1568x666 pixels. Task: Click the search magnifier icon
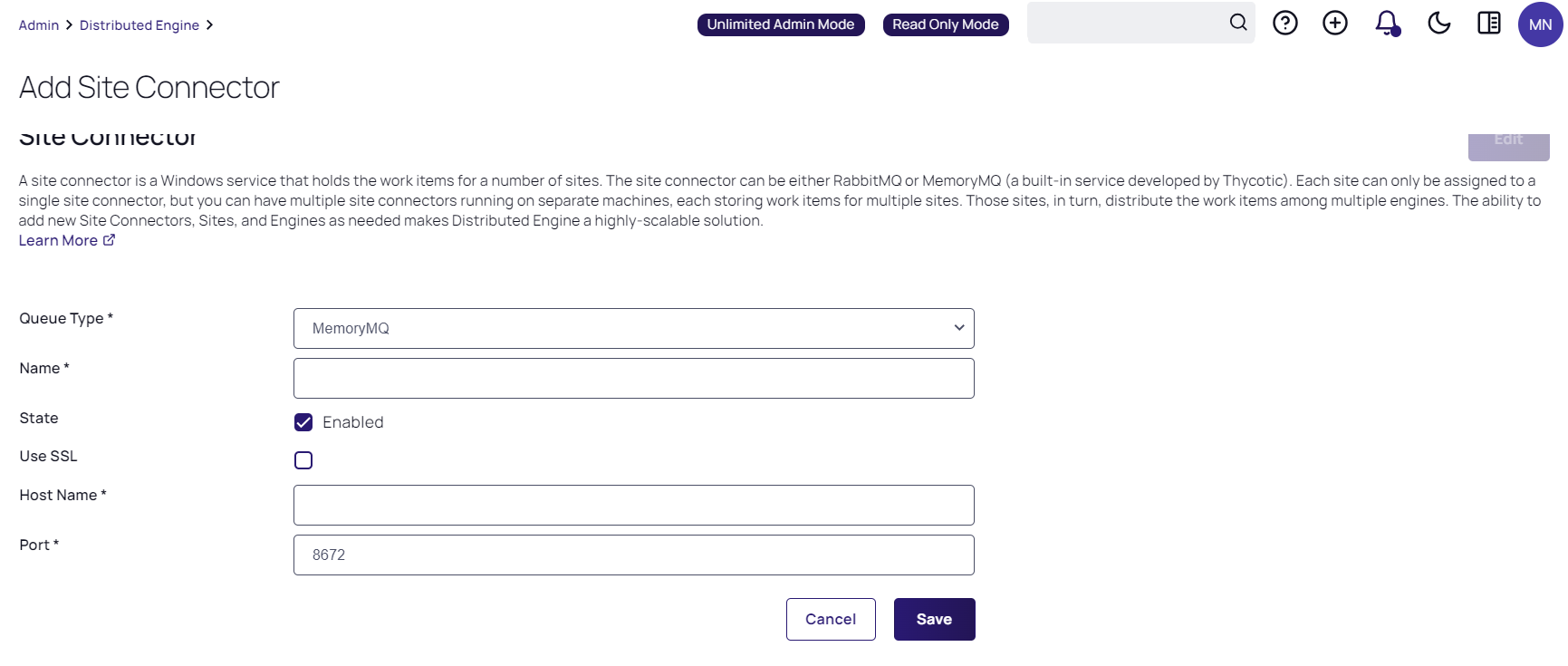coord(1237,23)
